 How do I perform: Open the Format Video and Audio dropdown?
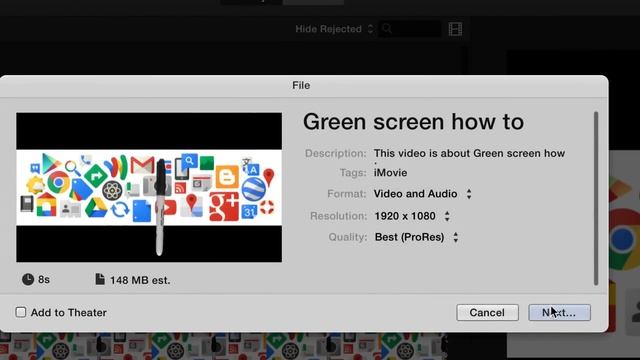(x=423, y=194)
